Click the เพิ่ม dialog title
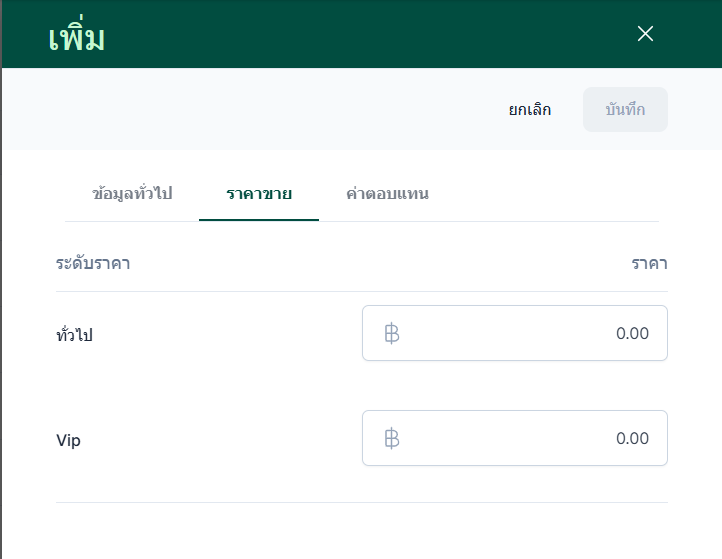Image resolution: width=722 pixels, height=559 pixels. [77, 38]
